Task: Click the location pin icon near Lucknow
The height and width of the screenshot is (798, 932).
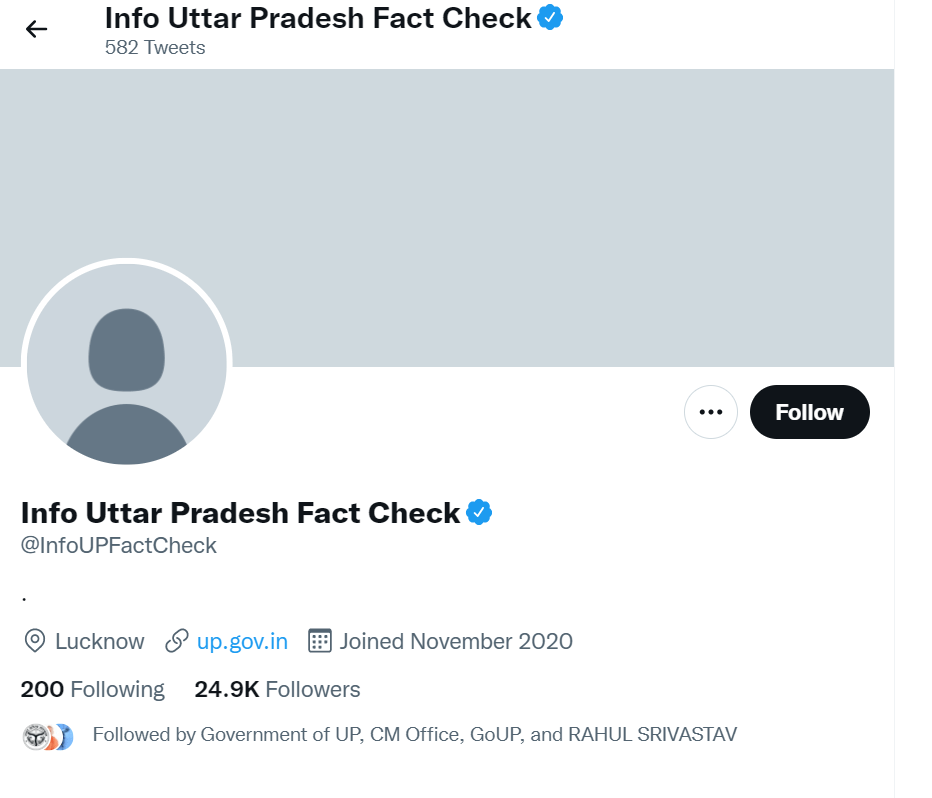Action: (36, 641)
